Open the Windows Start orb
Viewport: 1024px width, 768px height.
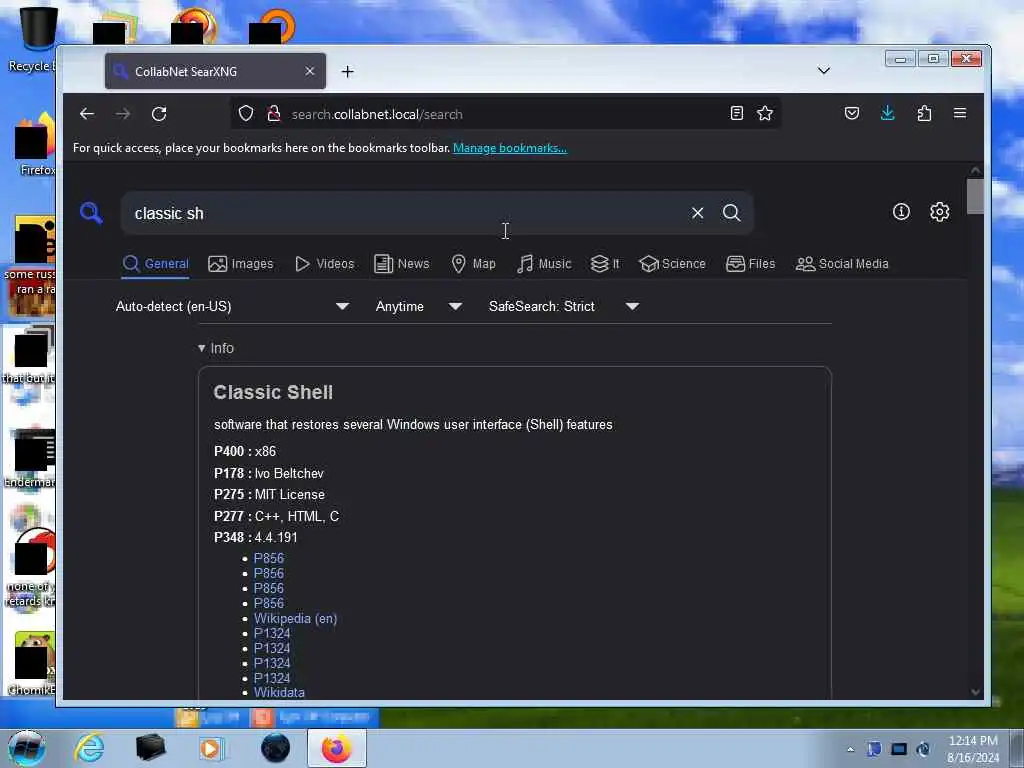click(26, 748)
